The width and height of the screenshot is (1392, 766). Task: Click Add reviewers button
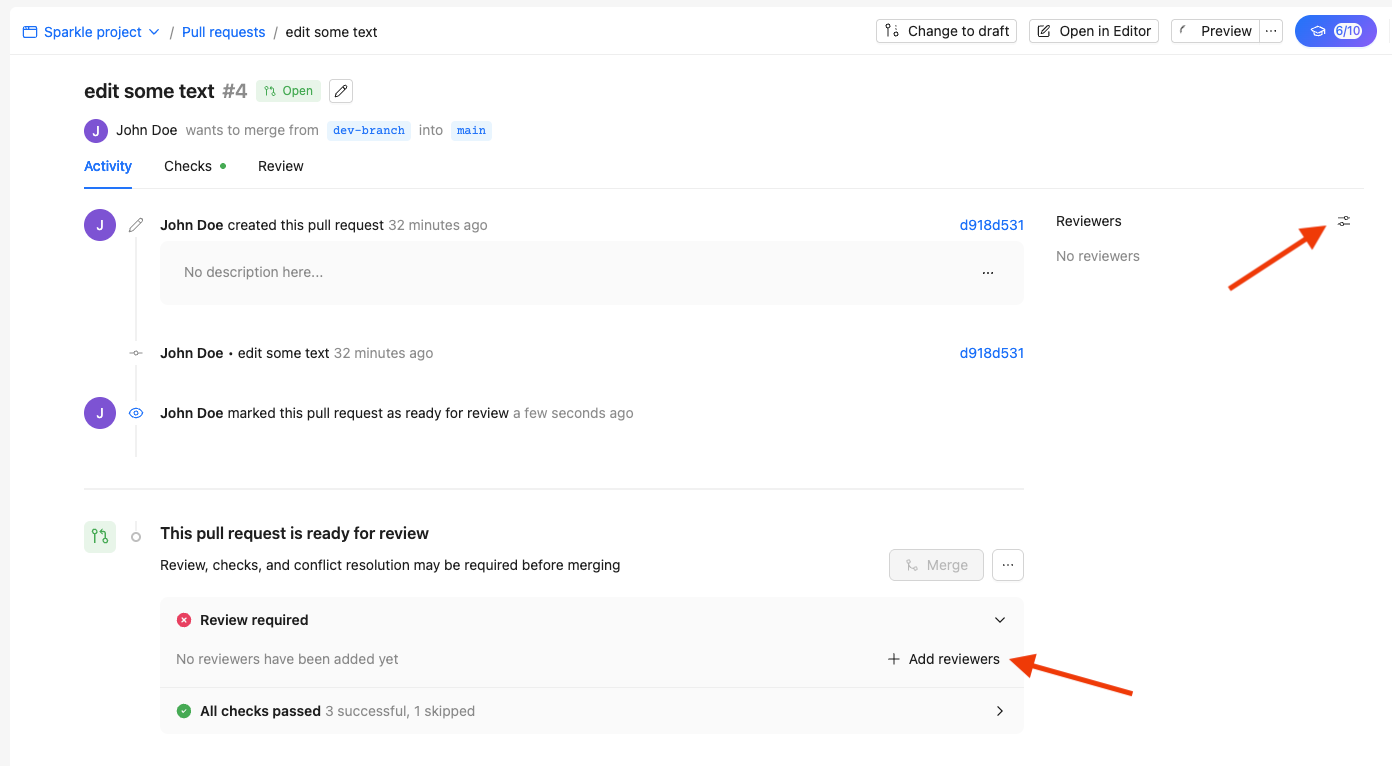pos(943,659)
